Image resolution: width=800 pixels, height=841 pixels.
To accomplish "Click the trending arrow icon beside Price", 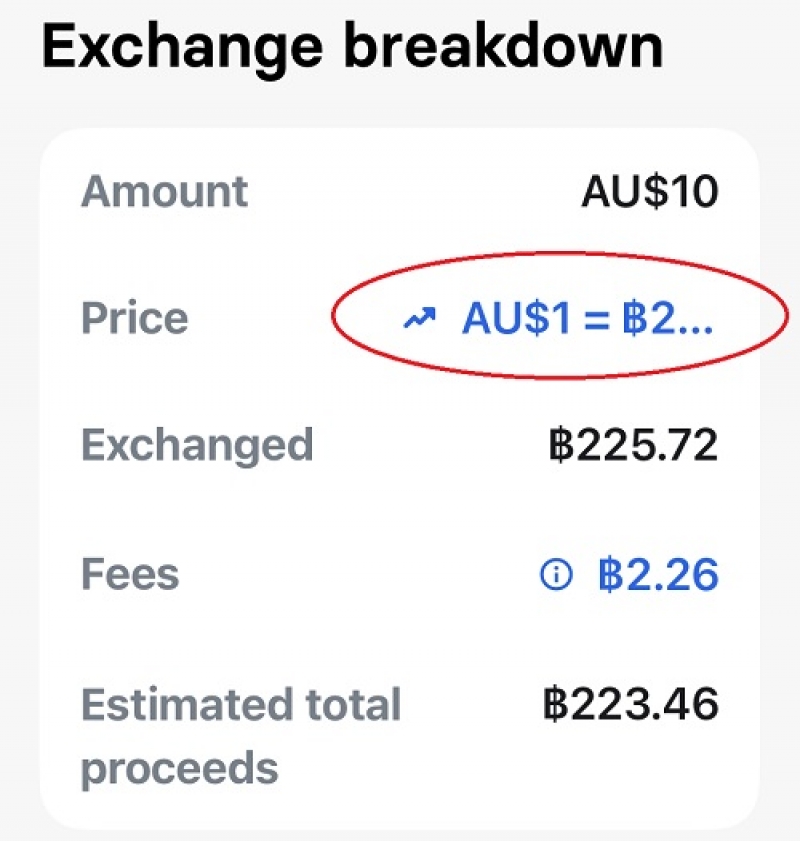I will point(419,319).
